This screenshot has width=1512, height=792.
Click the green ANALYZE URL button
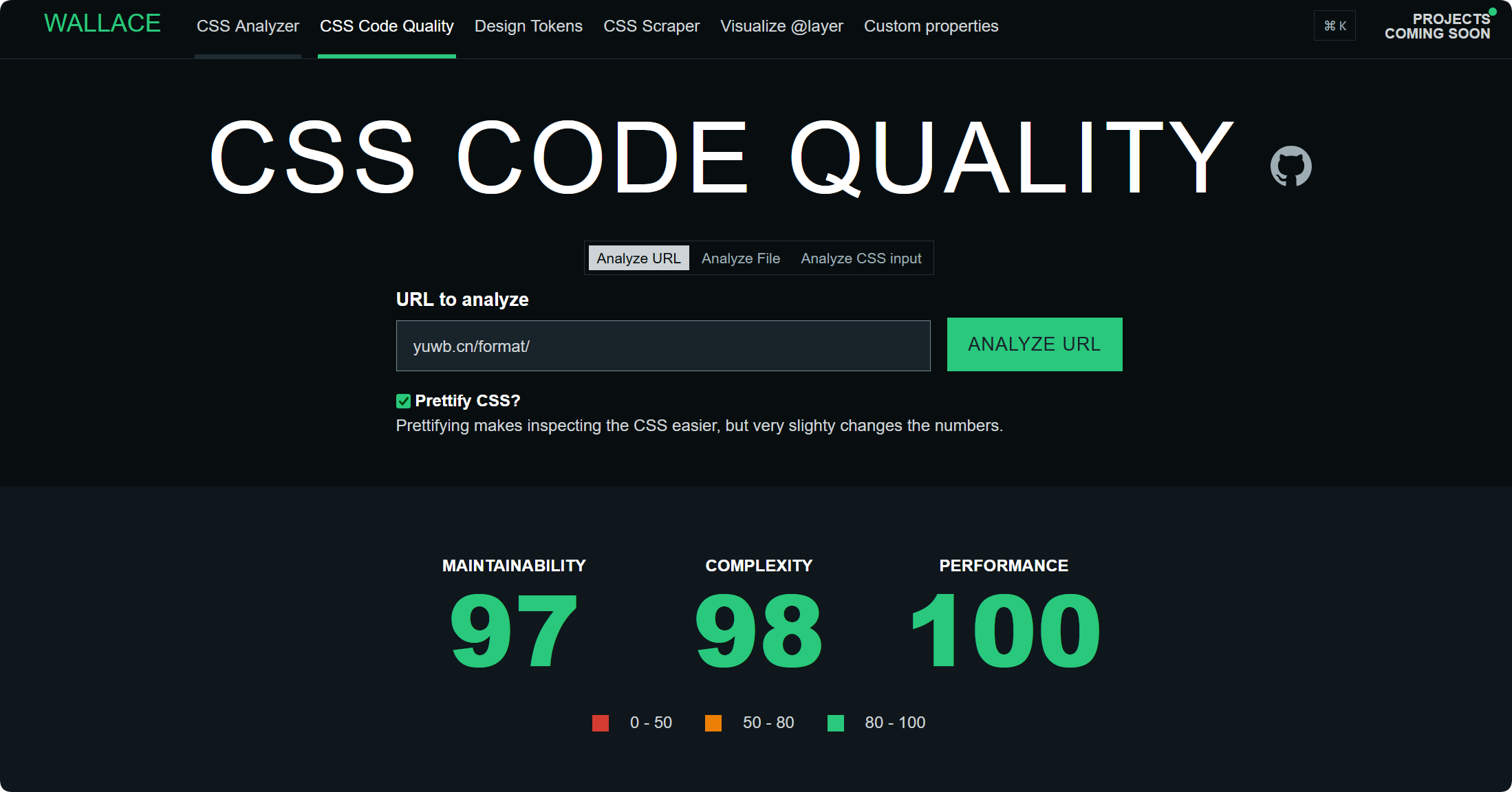point(1035,344)
